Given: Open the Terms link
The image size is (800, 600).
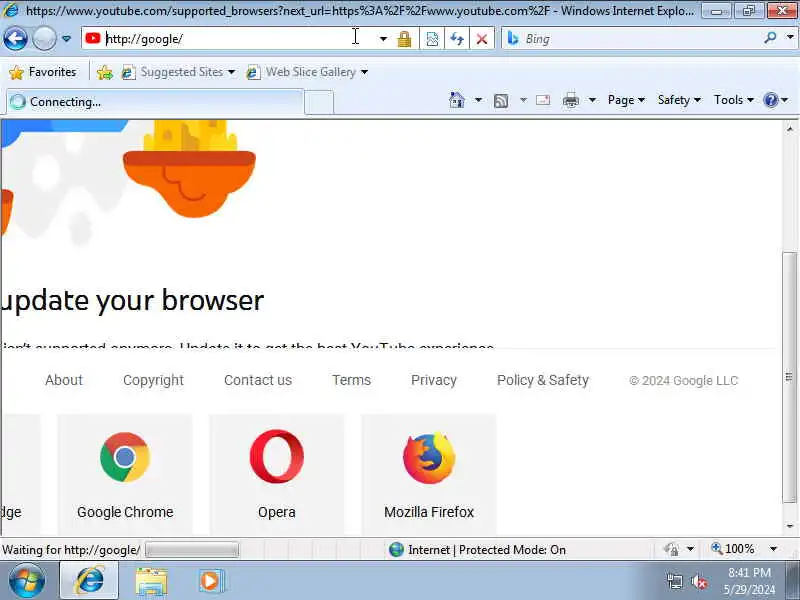Looking at the screenshot, I should click(x=352, y=380).
